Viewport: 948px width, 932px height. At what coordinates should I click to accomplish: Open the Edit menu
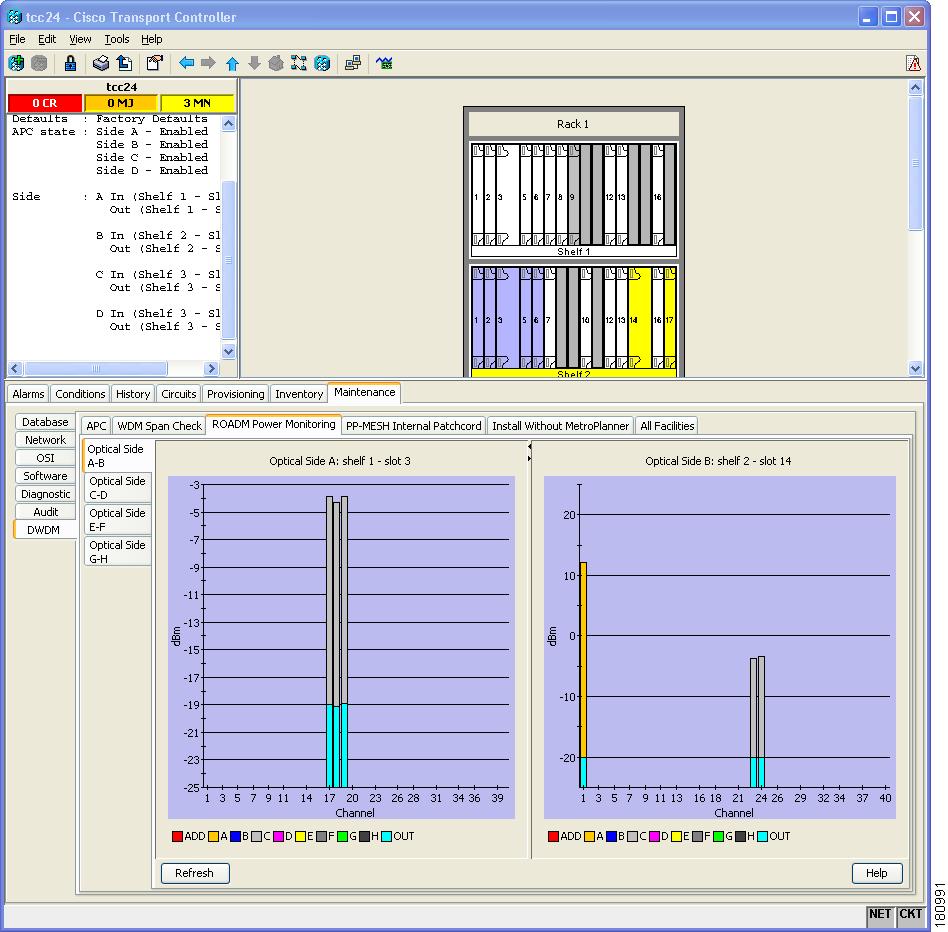tap(47, 39)
